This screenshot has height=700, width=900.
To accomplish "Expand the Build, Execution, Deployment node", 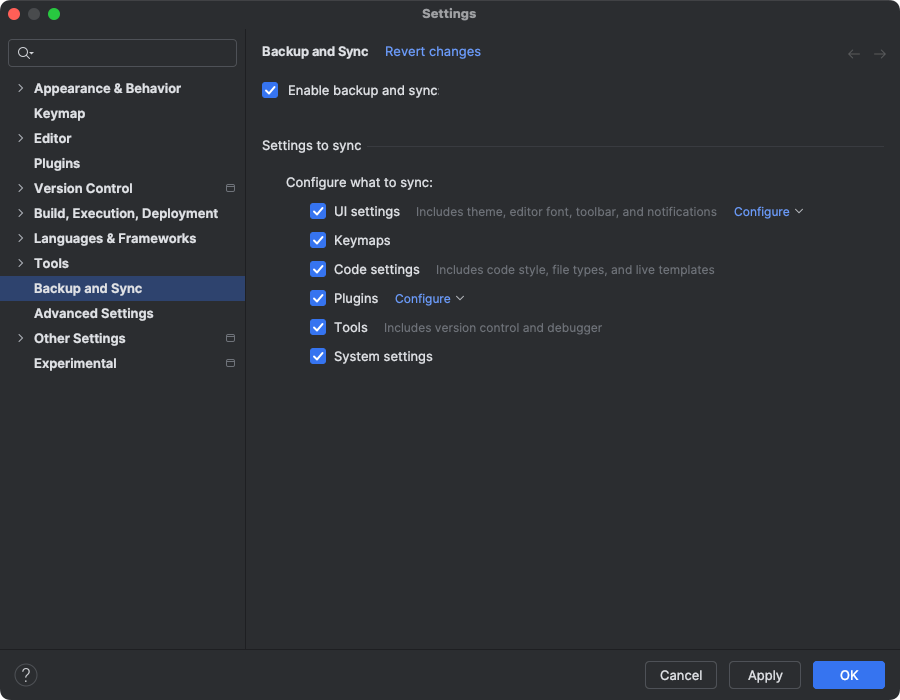I will [x=20, y=213].
